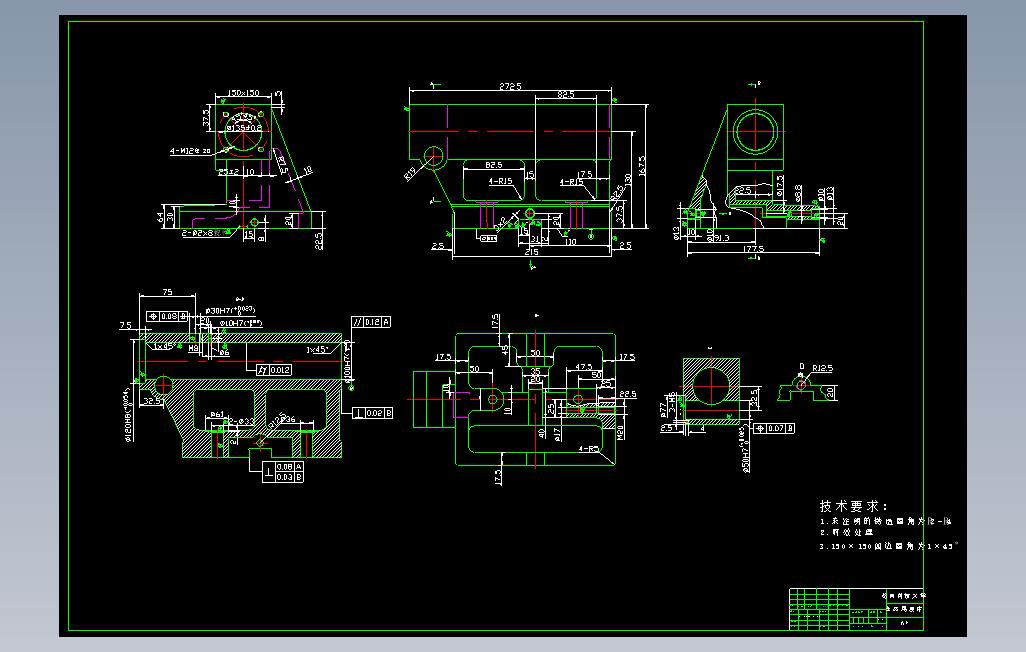Click the R12.5 label in detail D
1026x652 pixels.
(x=823, y=369)
